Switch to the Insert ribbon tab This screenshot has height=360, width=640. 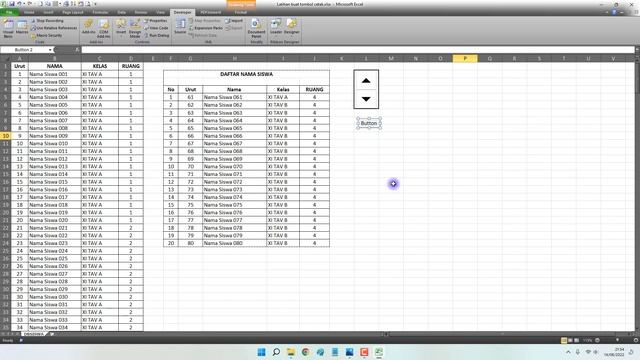[49, 12]
